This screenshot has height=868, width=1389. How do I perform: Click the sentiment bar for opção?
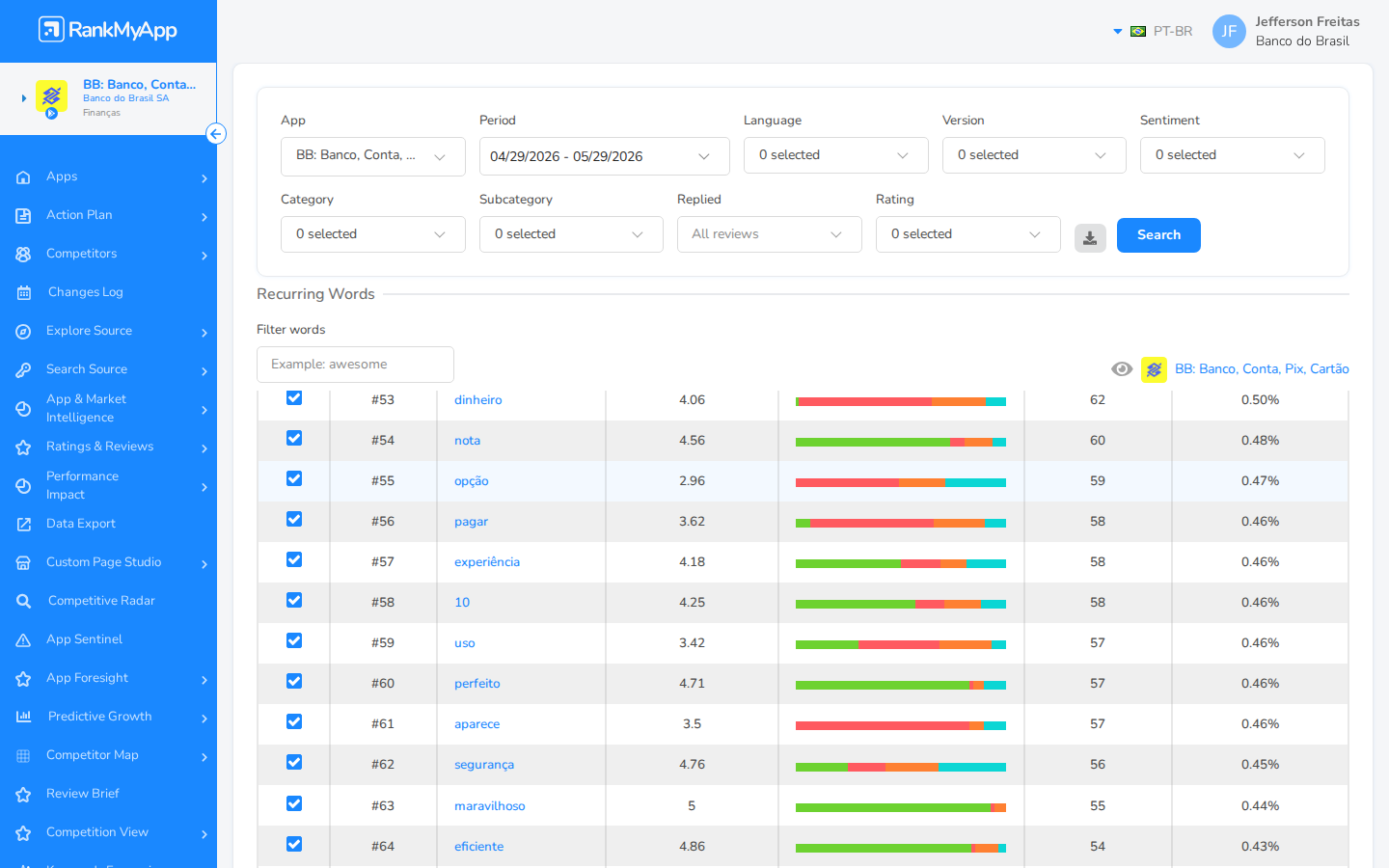901,482
